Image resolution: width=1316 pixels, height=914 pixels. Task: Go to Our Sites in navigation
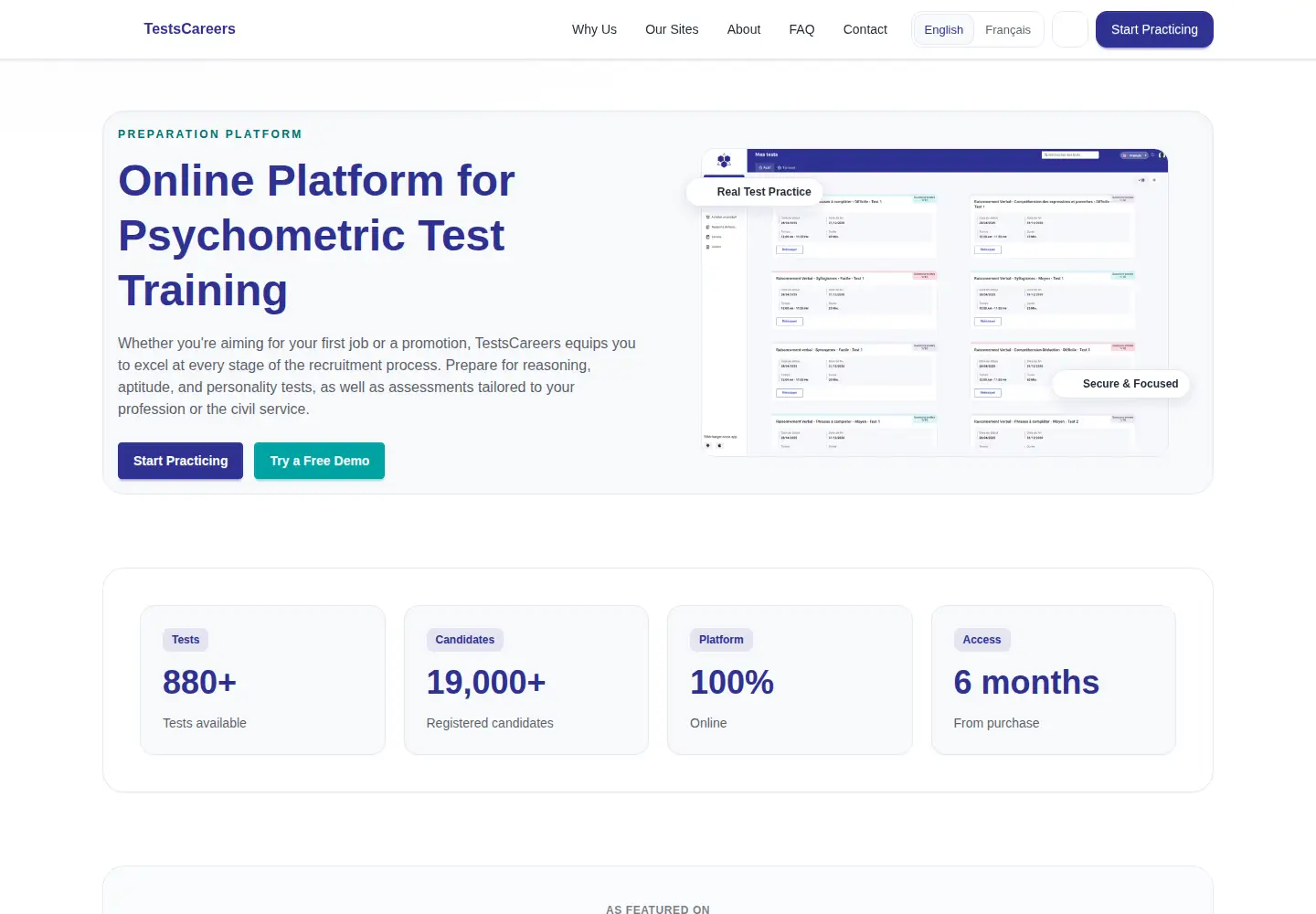(x=672, y=29)
